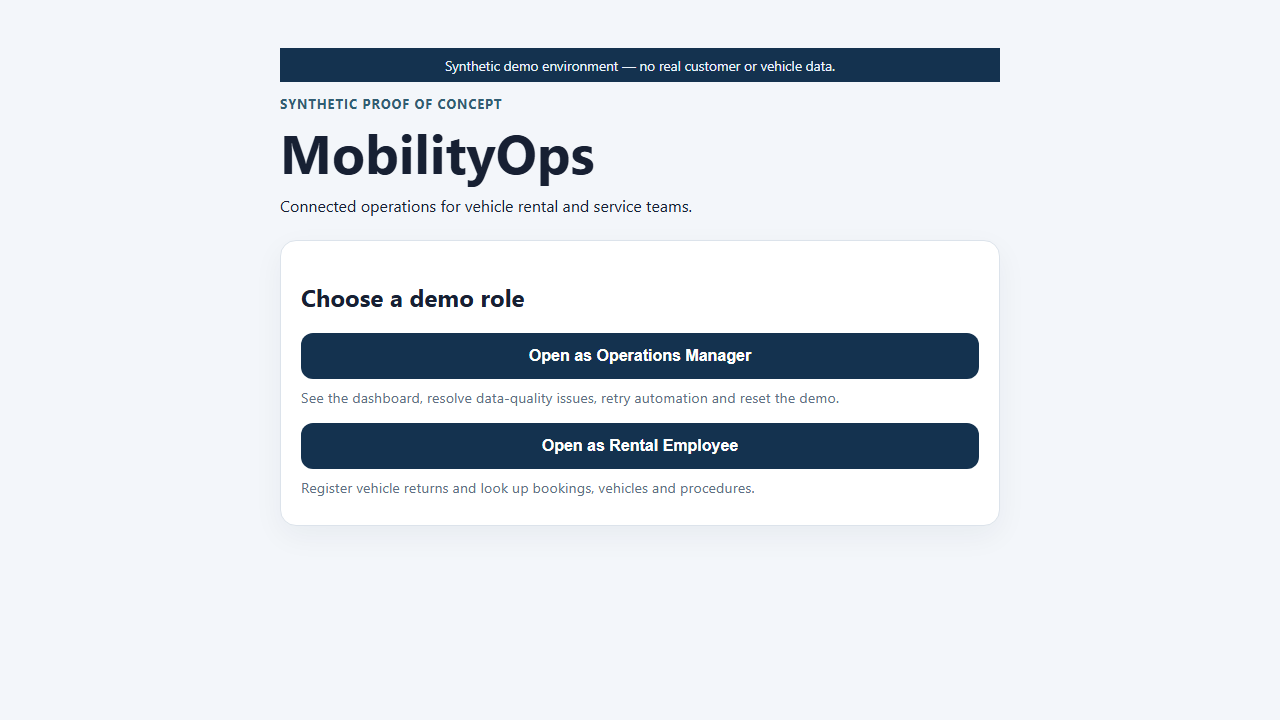The image size is (1280, 720).
Task: Select the MobilityOps main heading
Action: coord(437,155)
